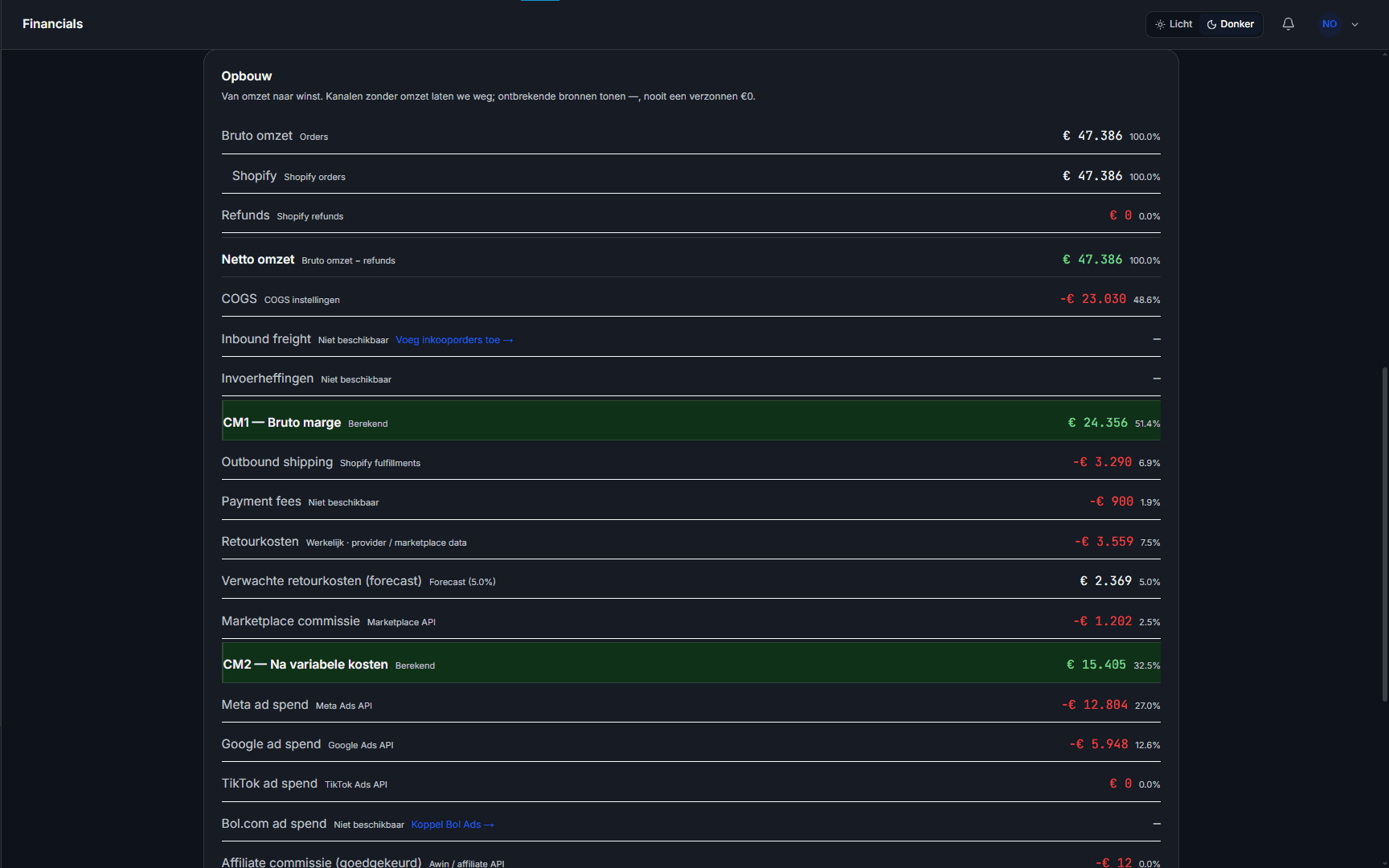The image size is (1389, 868).
Task: Click the vertical page scrollbar
Action: coord(1384,534)
